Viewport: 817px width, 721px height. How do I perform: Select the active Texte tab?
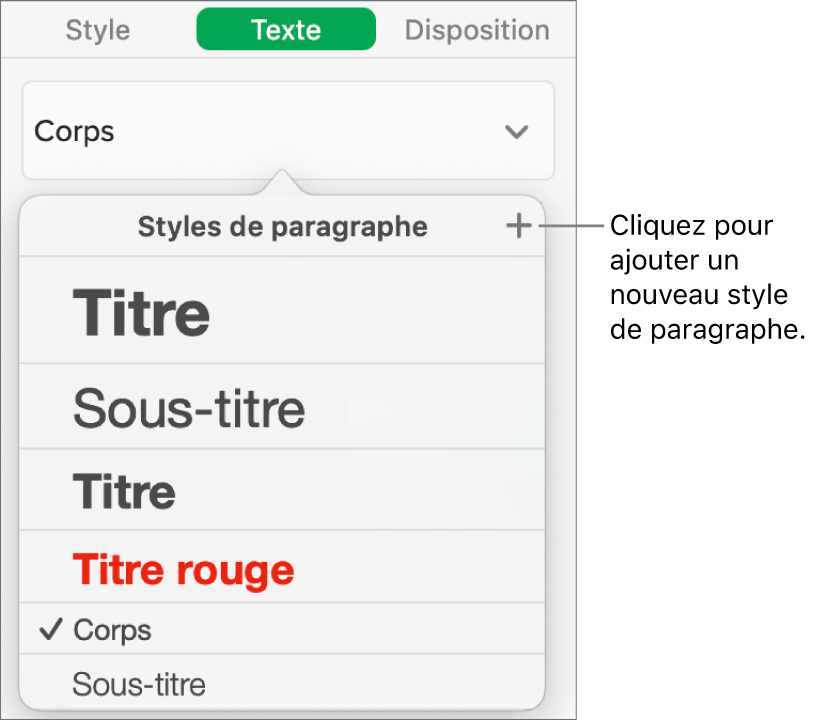(286, 30)
